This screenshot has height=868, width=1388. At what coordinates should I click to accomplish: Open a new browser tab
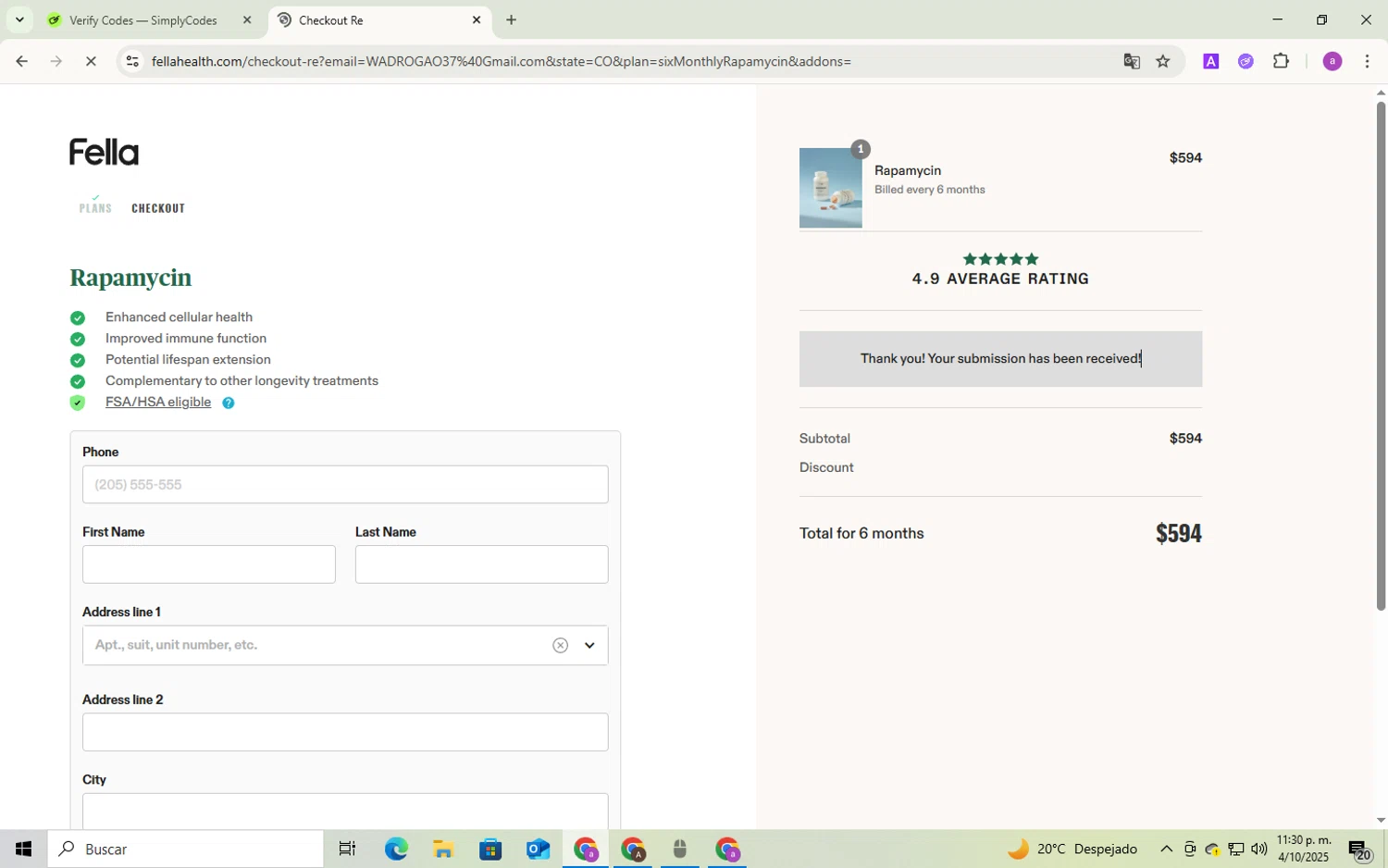[x=511, y=19]
